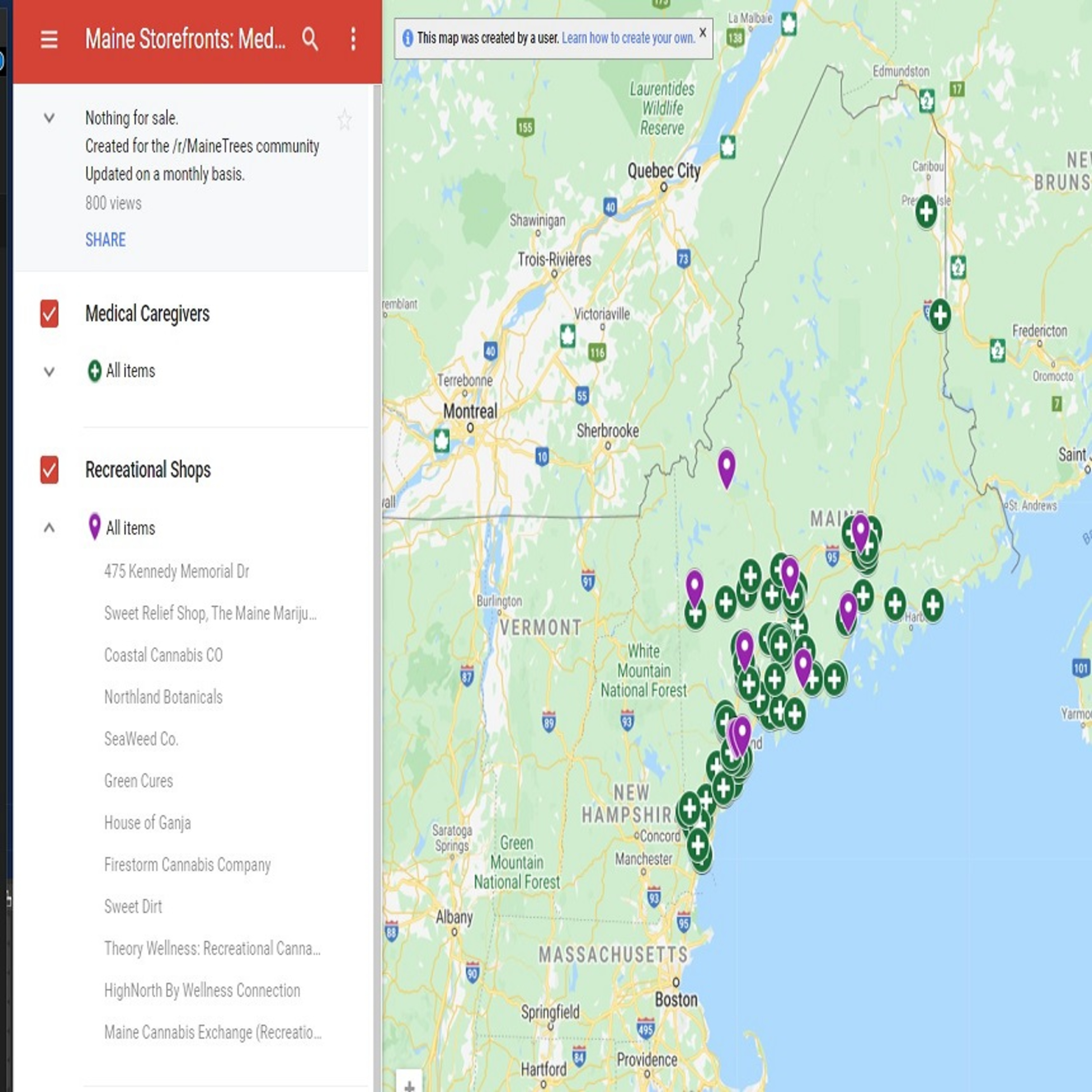Star this map using the star icon
1092x1092 pixels.
344,120
